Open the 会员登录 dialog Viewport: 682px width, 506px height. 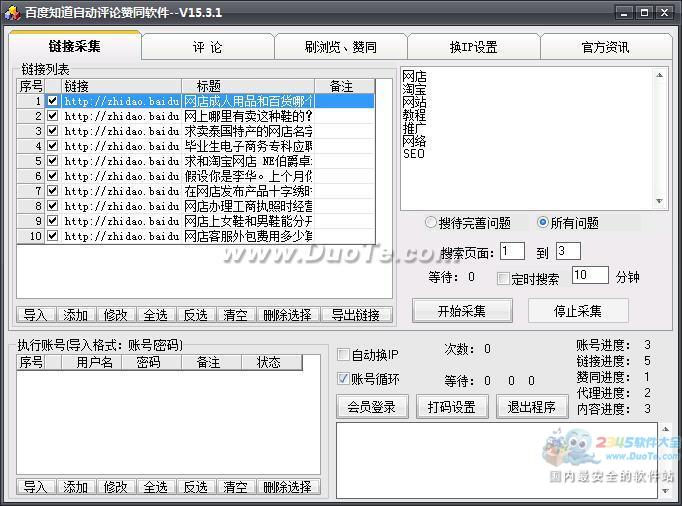[372, 407]
